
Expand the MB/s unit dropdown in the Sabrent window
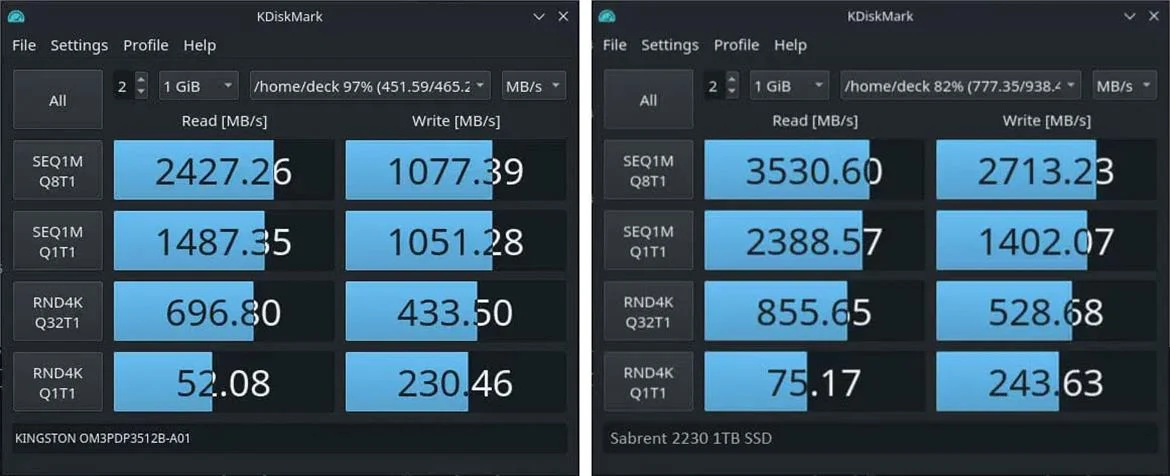(1124, 86)
